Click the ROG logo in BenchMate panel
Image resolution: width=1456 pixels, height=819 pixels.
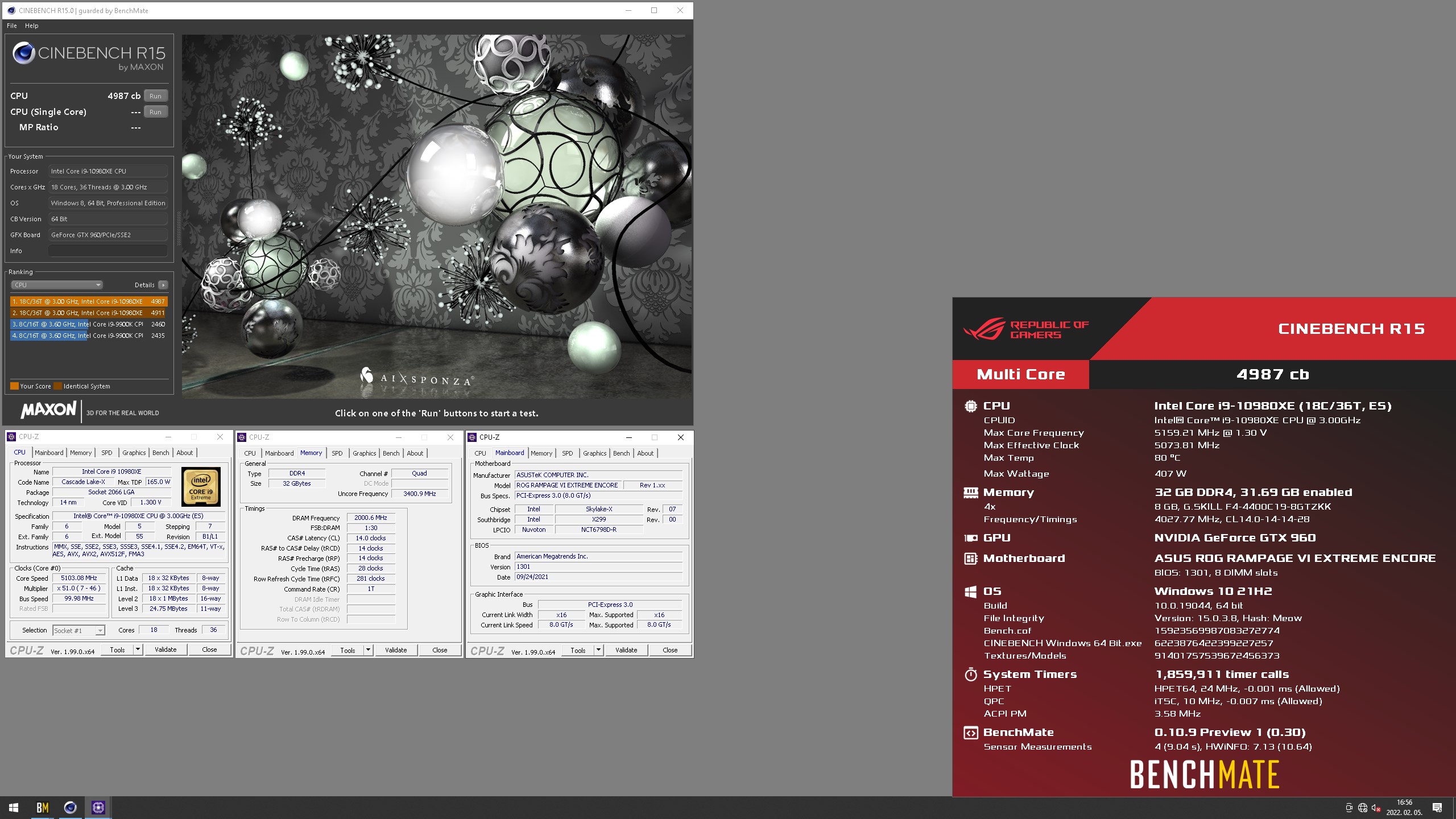coord(984,329)
